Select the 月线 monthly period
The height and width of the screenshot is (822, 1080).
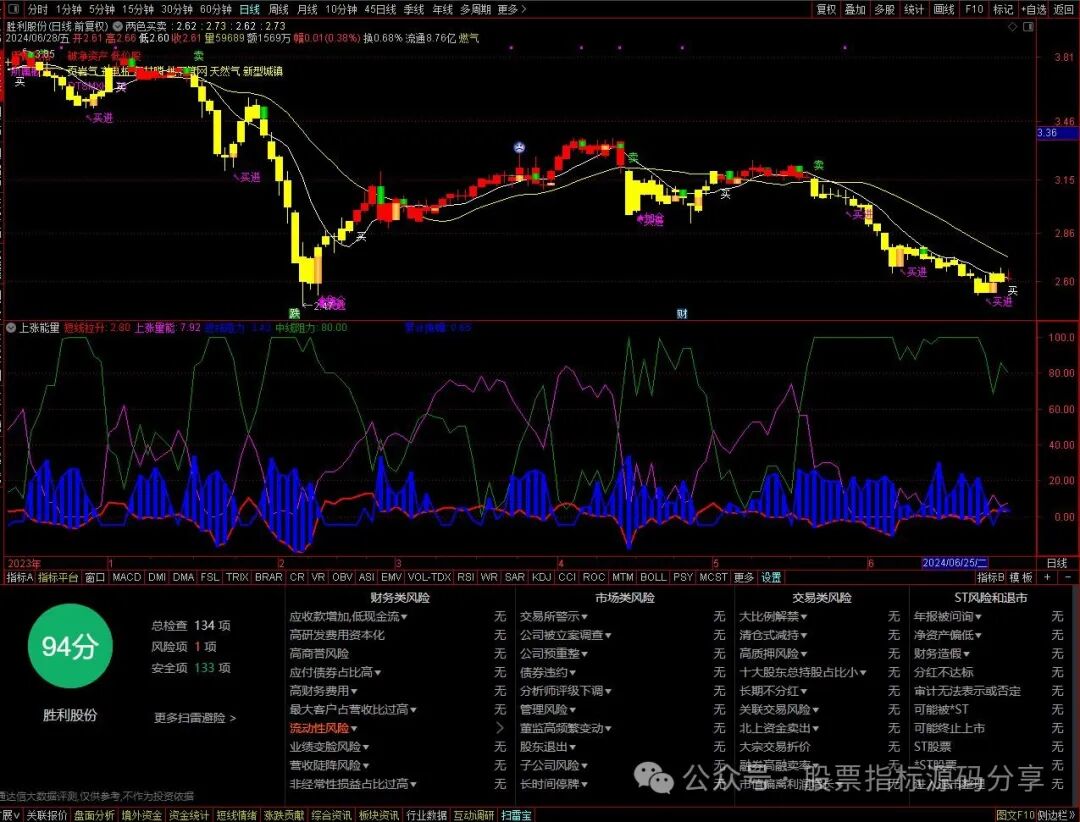(x=307, y=9)
